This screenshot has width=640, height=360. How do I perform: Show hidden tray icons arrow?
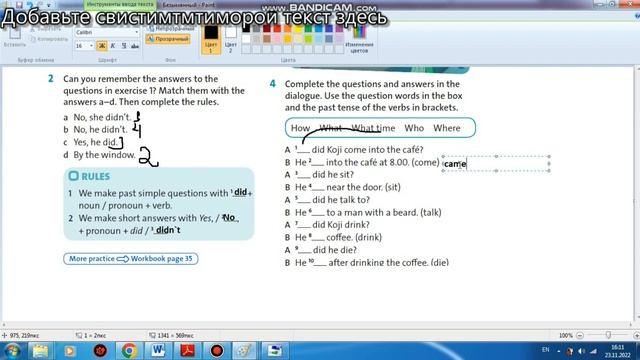point(558,351)
